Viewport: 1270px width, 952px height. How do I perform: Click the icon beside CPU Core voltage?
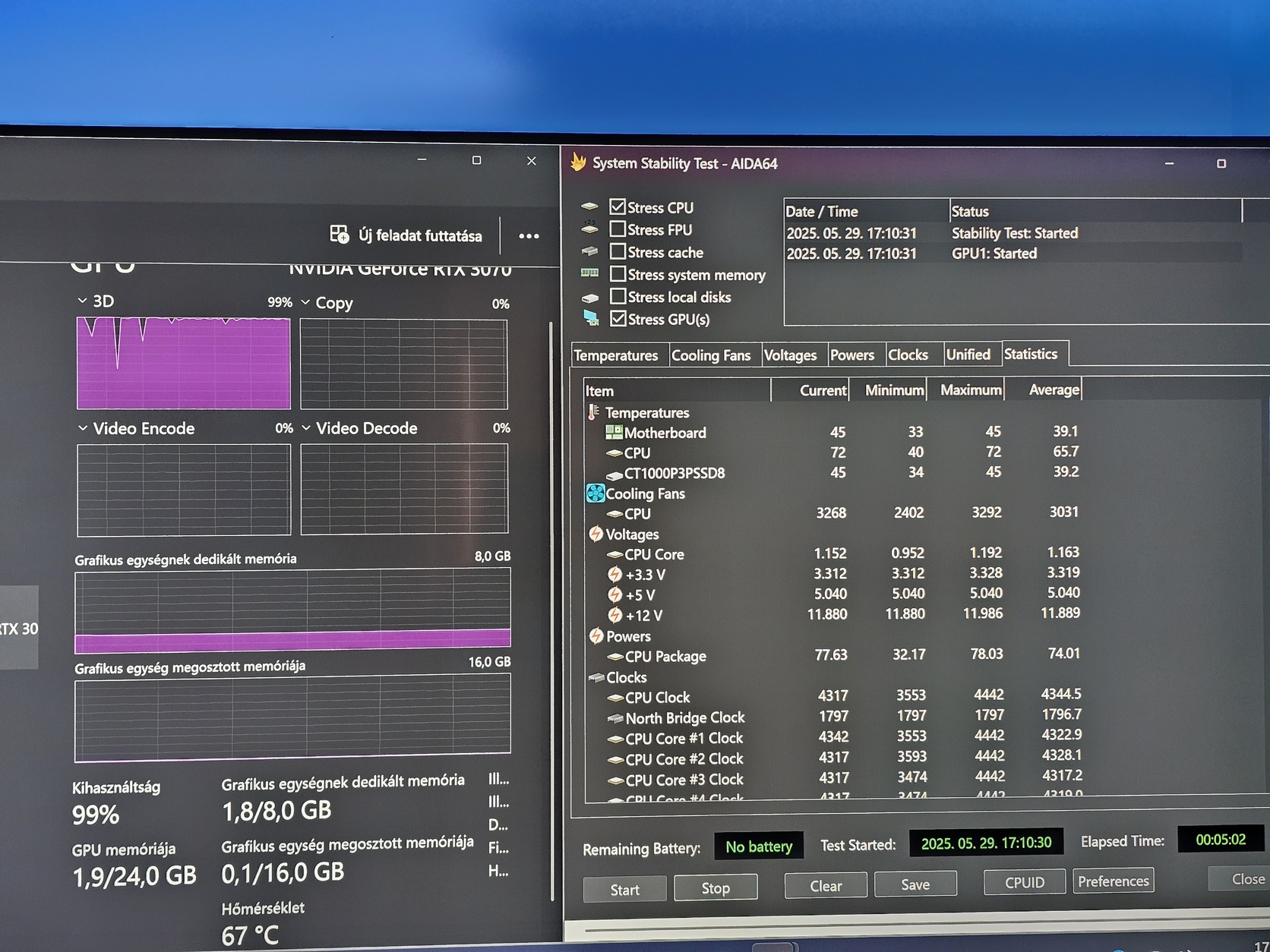[615, 555]
